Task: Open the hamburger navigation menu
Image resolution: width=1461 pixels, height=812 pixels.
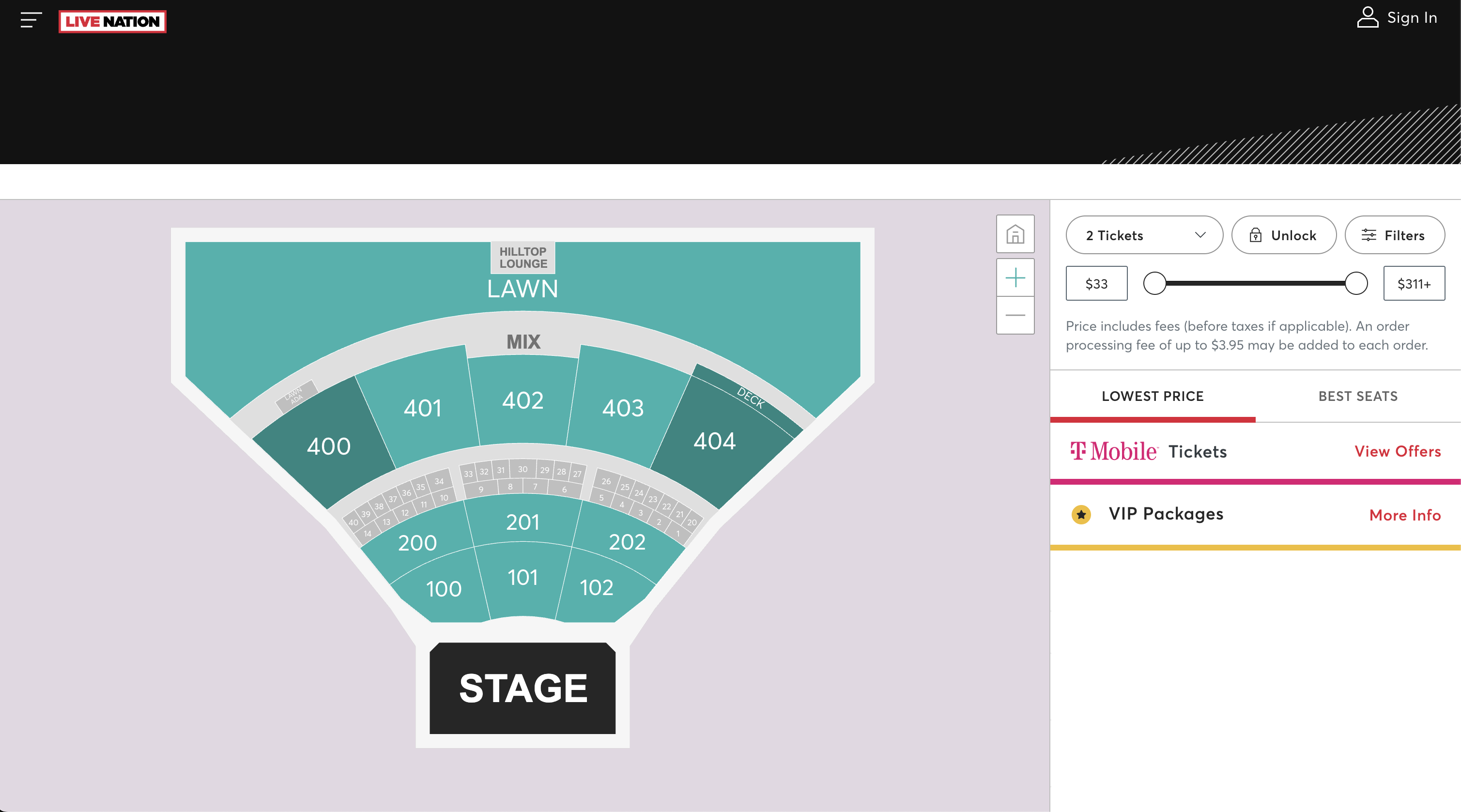Action: click(x=31, y=20)
